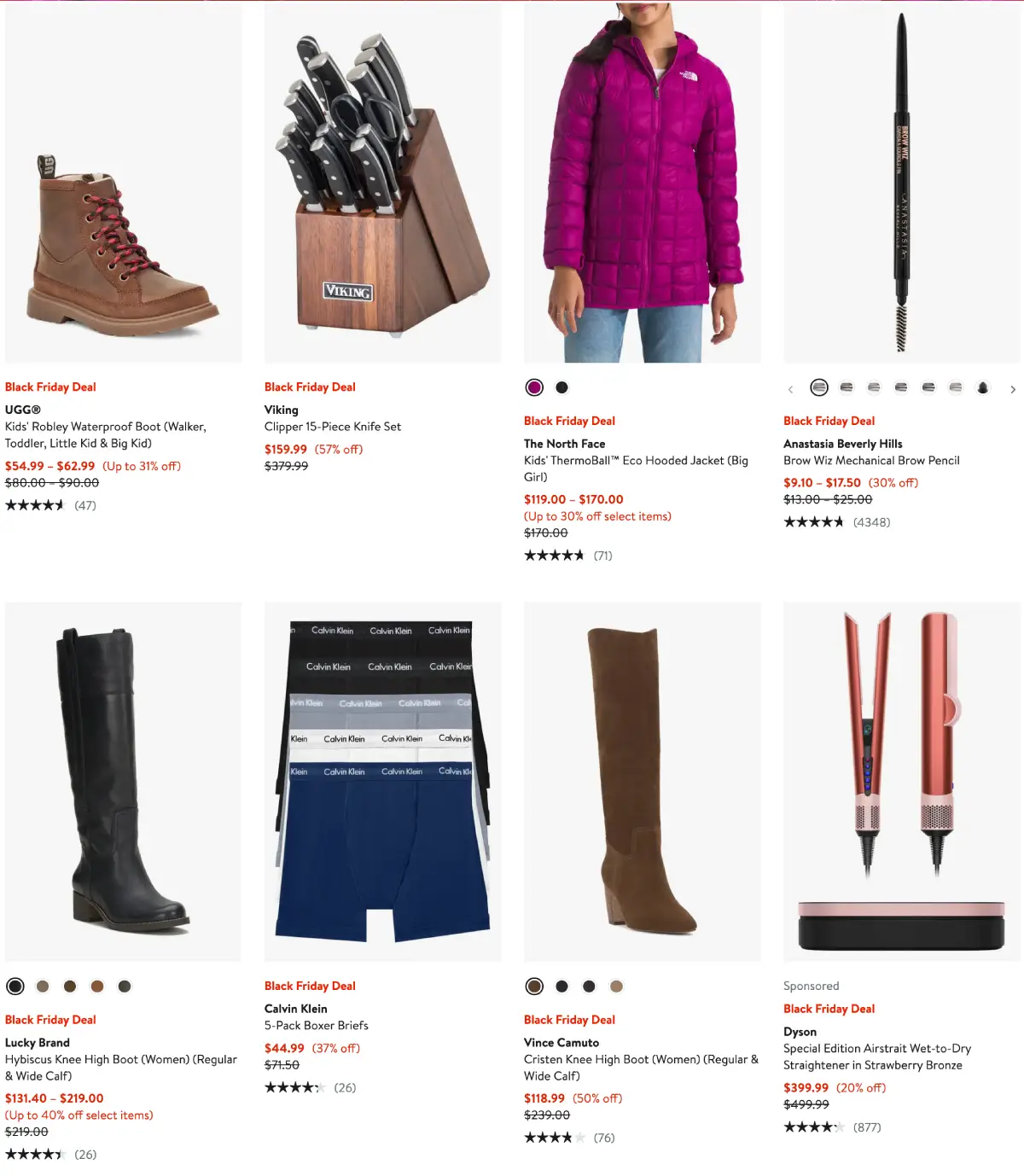The width and height of the screenshot is (1024, 1176).
Task: Select the black North Face jacket color
Action: point(561,387)
